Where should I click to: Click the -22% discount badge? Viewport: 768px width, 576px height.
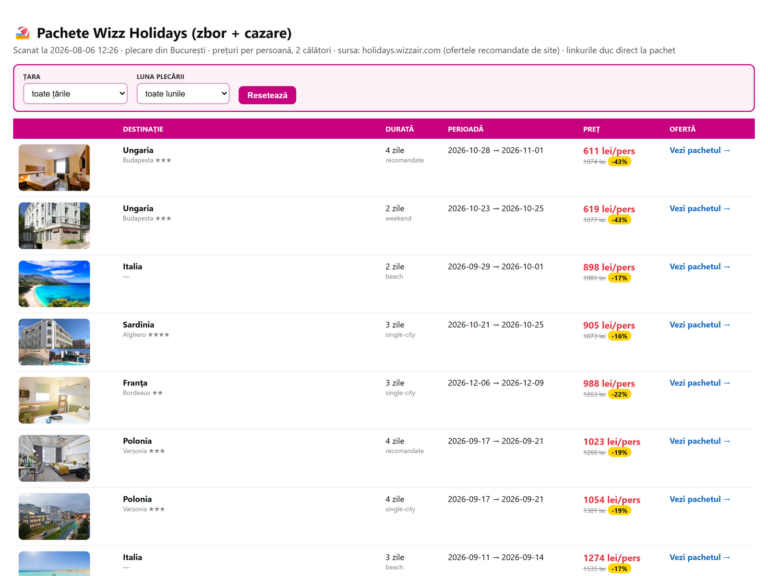(620, 394)
